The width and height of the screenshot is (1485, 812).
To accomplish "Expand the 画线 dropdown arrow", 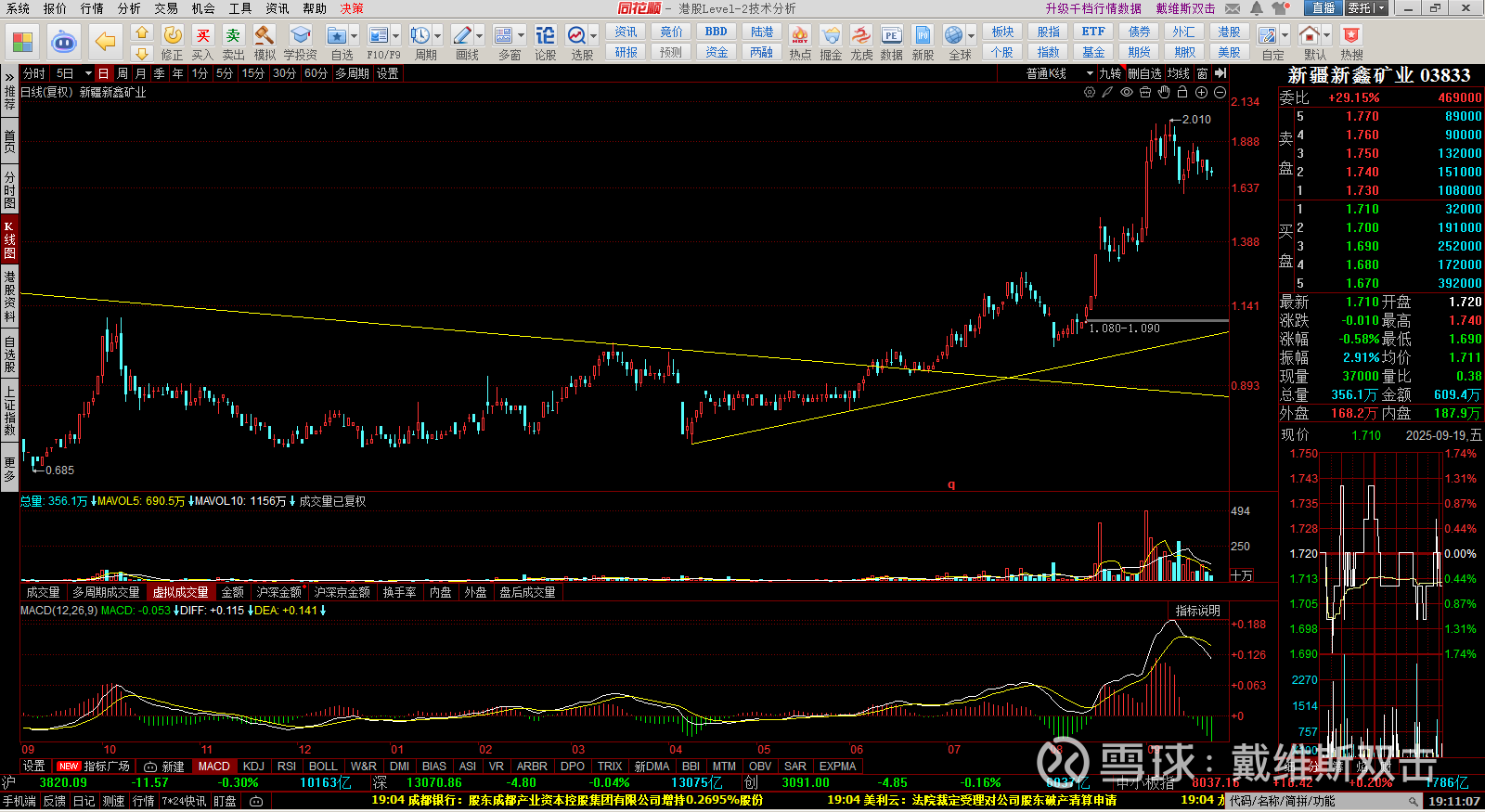I will coord(479,37).
